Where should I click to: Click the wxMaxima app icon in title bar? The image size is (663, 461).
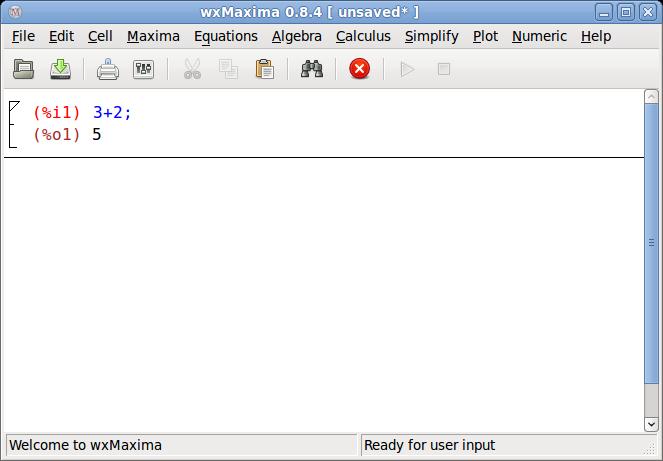point(15,12)
